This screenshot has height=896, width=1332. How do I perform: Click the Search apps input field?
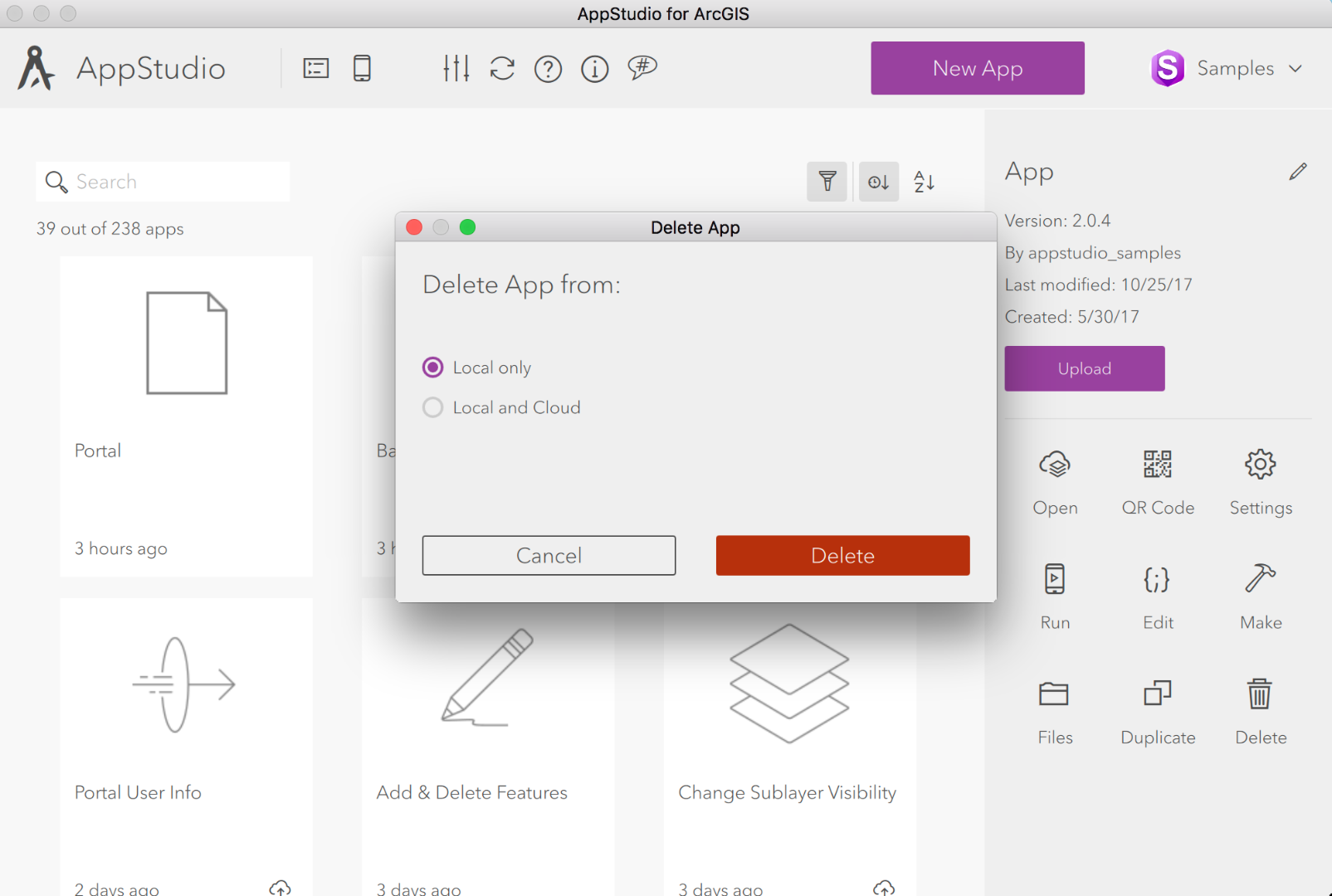[x=163, y=182]
